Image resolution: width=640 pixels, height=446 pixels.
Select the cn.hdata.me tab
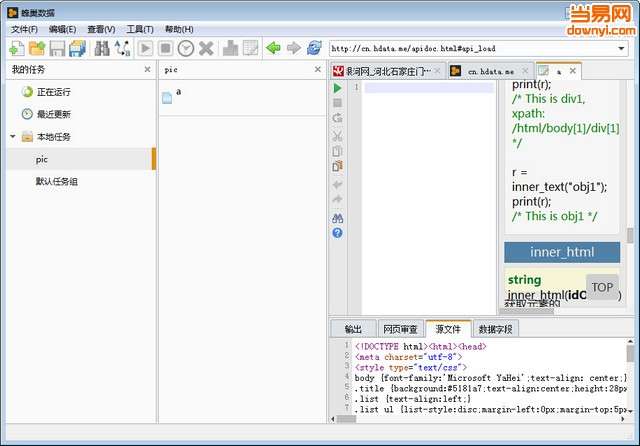(489, 72)
